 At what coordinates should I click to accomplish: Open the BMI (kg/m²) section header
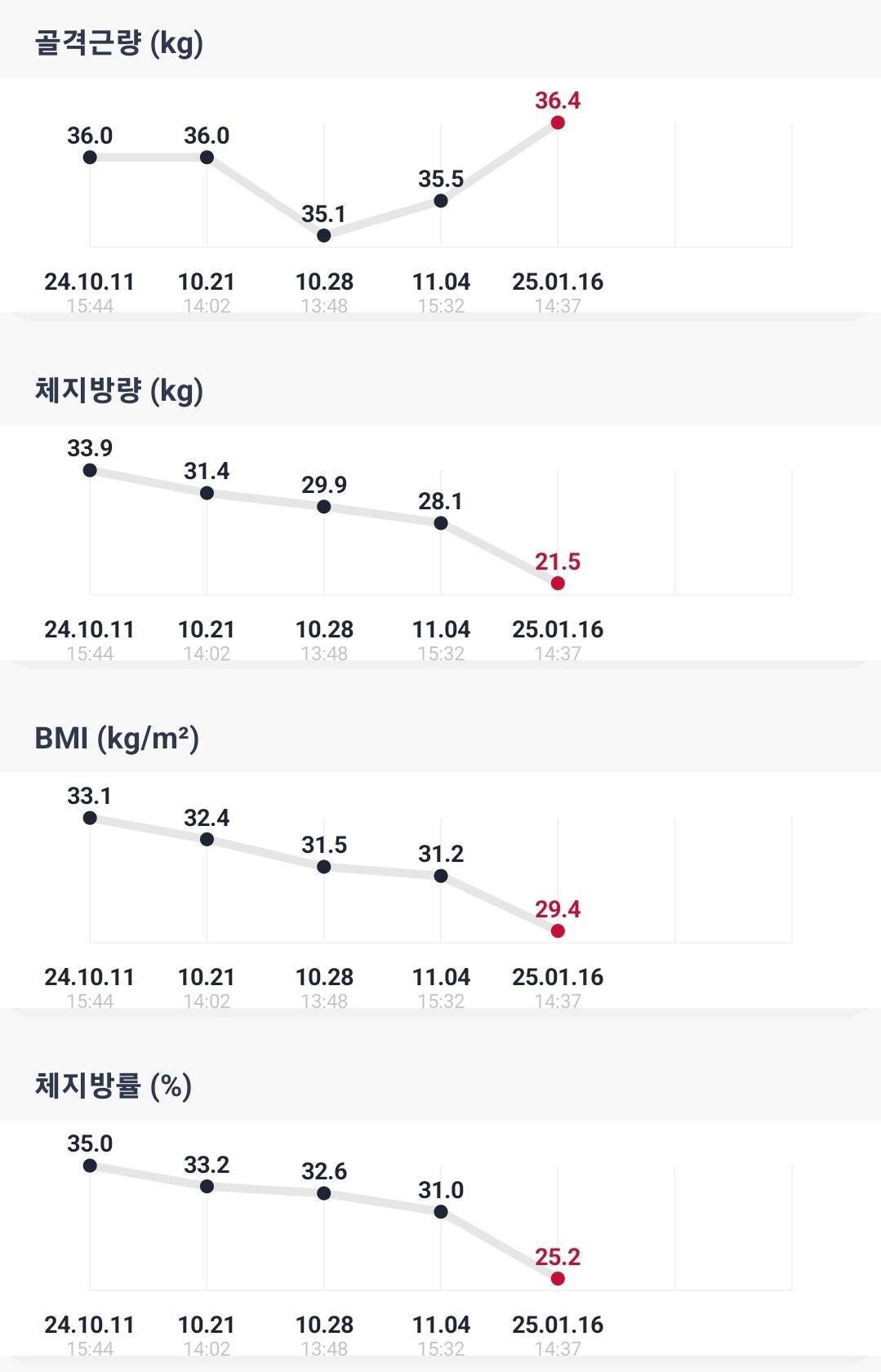pos(117,738)
